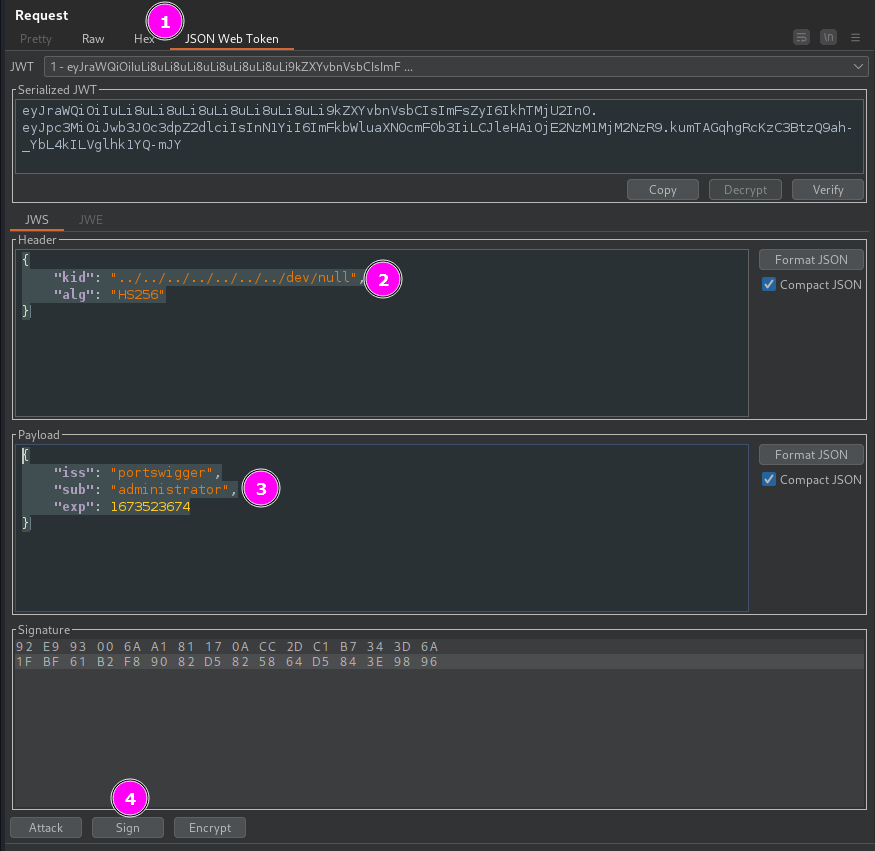Expand the JWT selection dropdown
Screen dimensions: 875x851
(456, 67)
